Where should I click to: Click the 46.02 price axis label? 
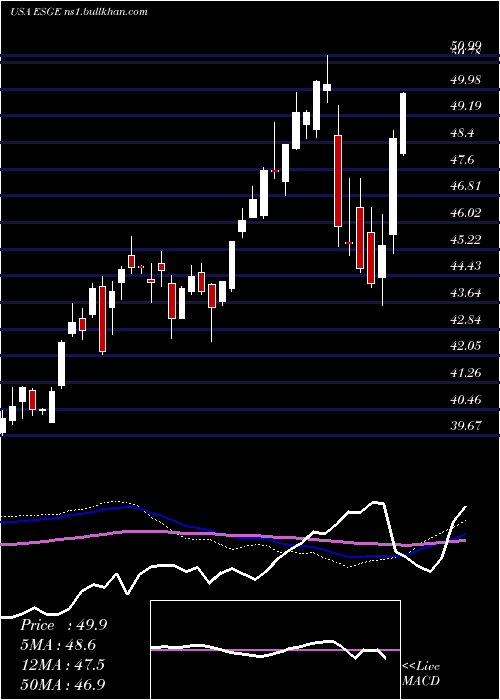point(466,212)
